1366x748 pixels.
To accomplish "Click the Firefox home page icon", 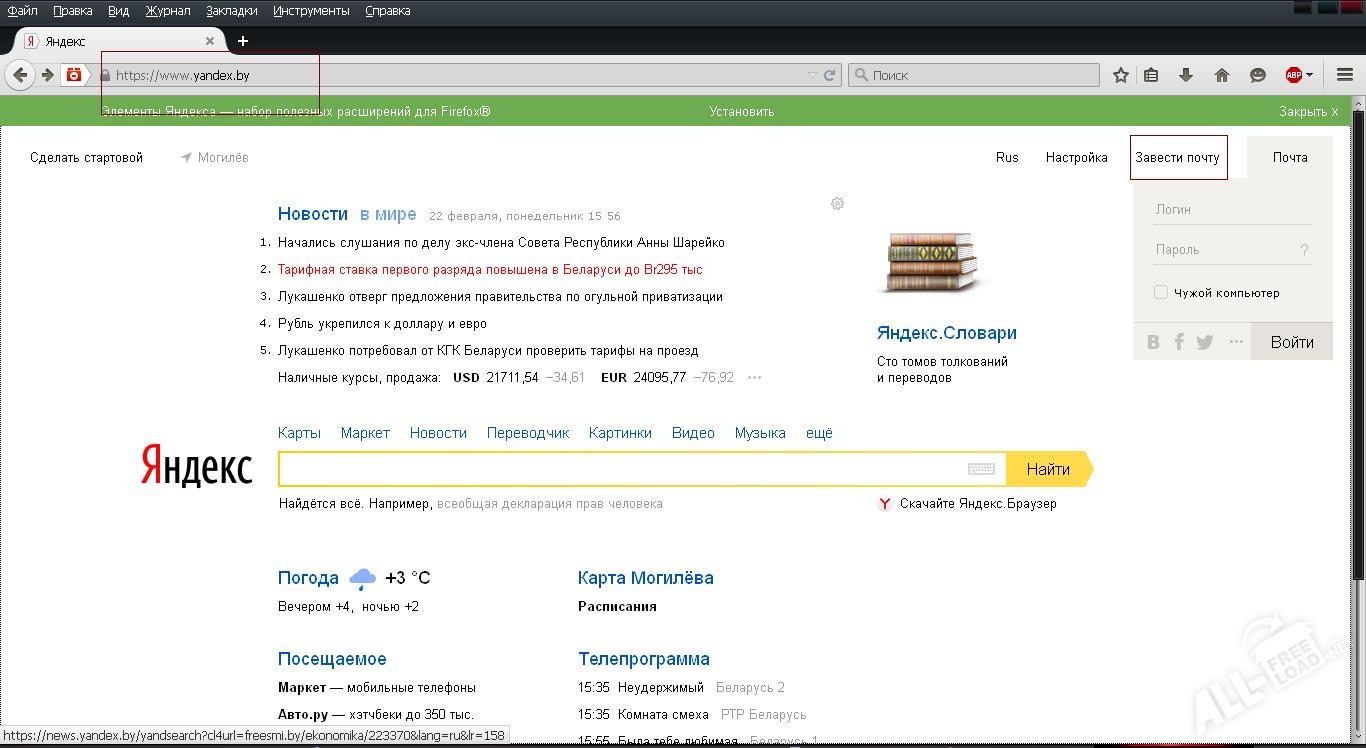I will click(x=1222, y=74).
